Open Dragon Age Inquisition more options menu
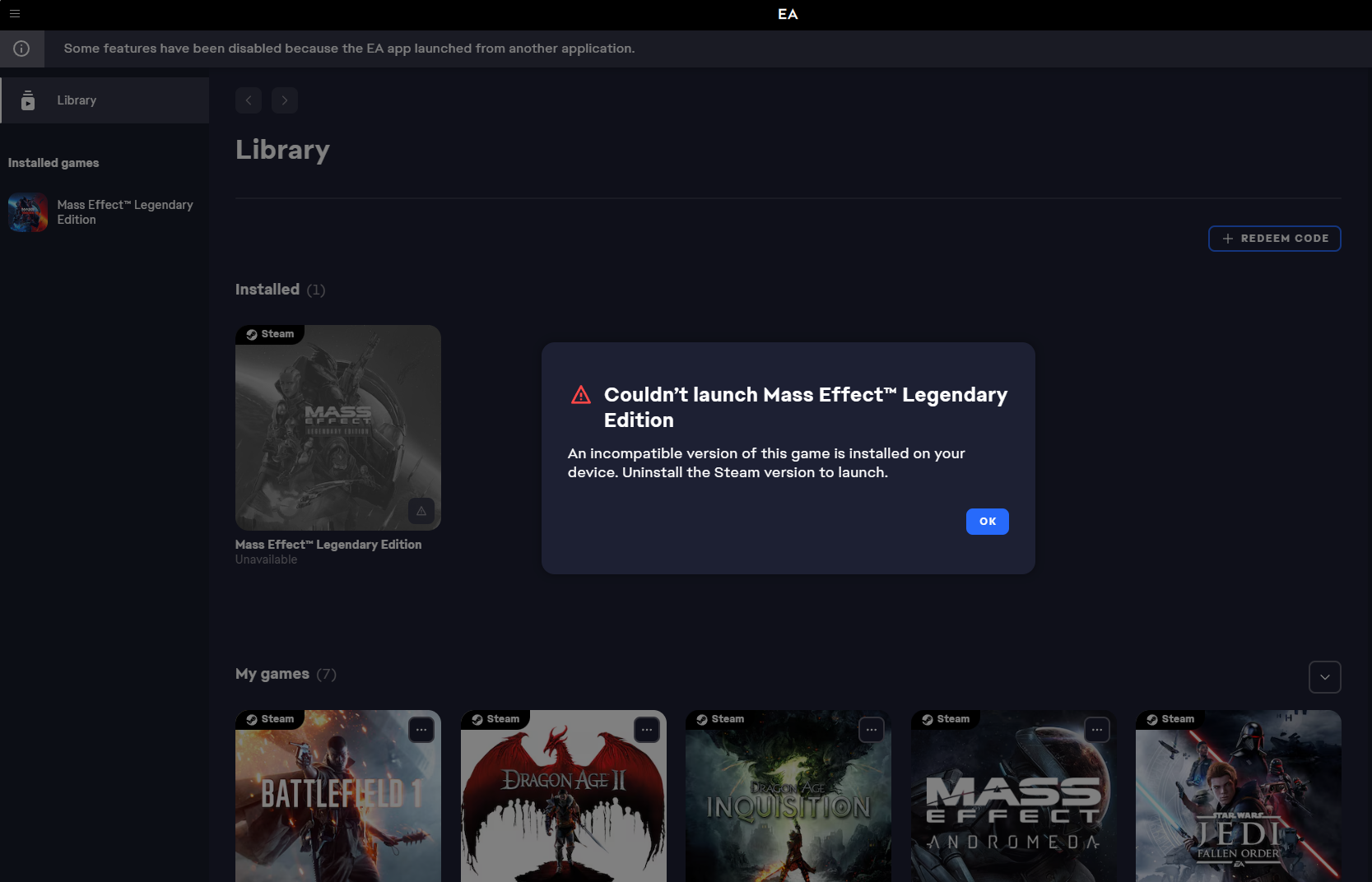Image resolution: width=1372 pixels, height=882 pixels. tap(872, 730)
